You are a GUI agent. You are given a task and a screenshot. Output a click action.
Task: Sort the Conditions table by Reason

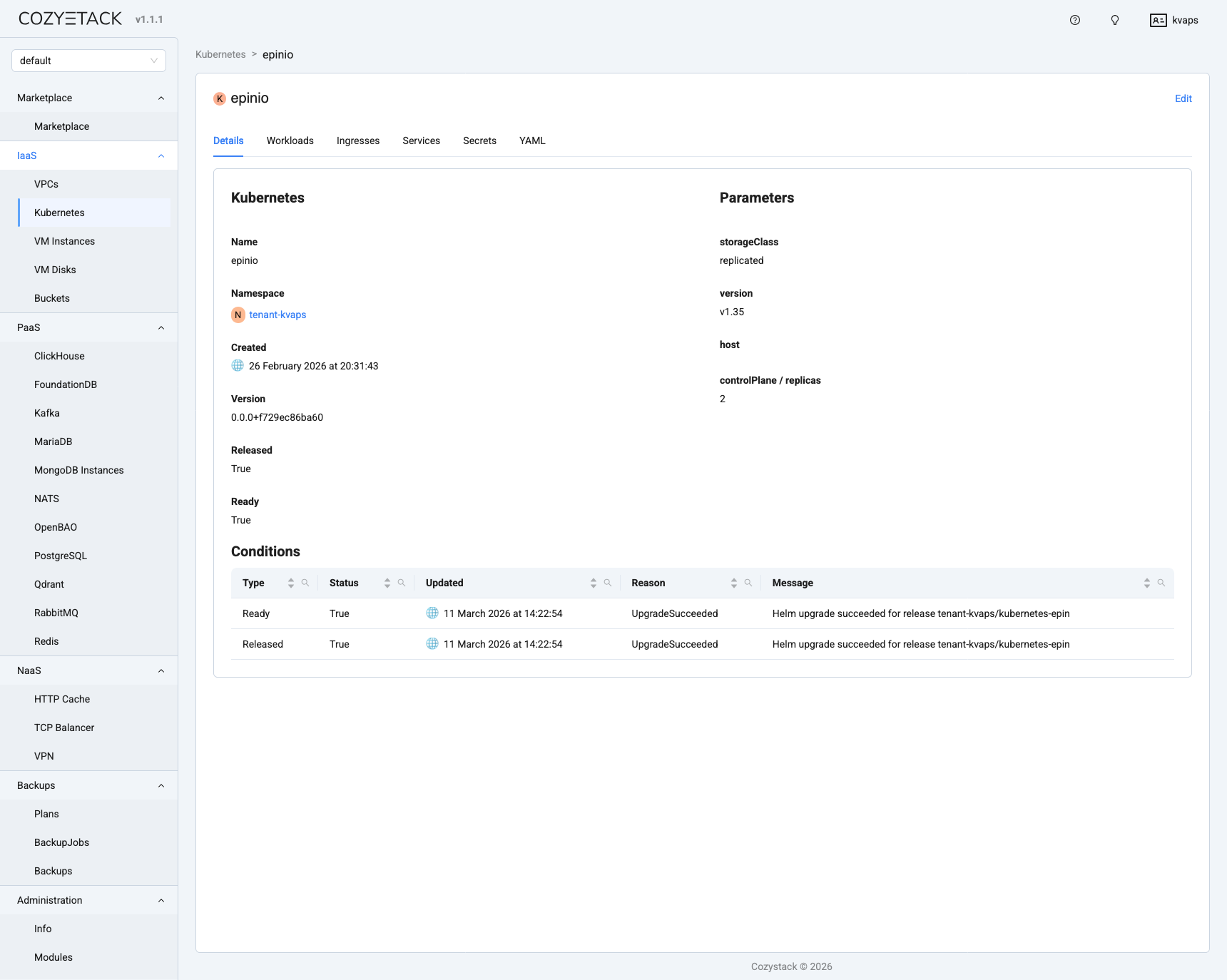(x=733, y=583)
